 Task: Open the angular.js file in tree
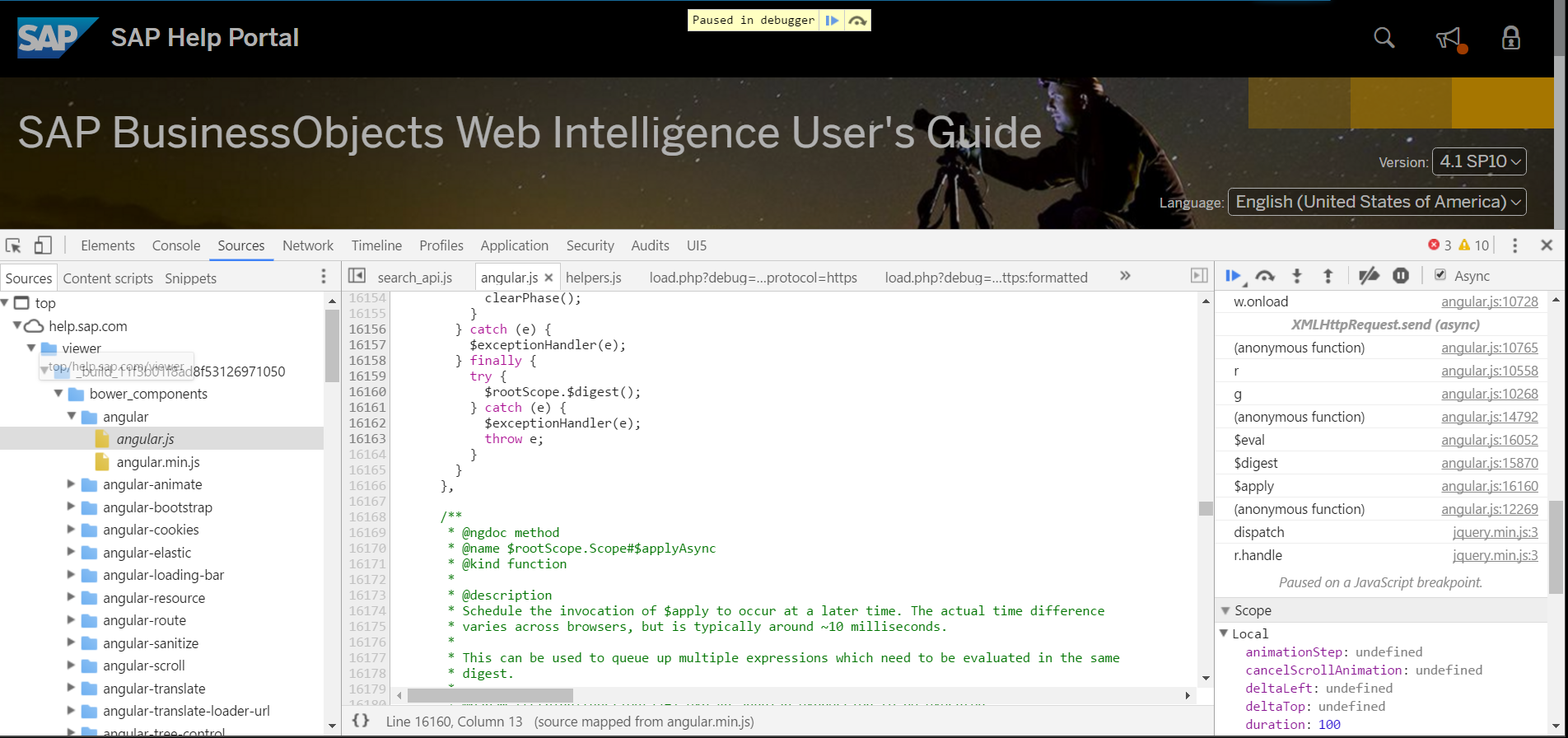click(145, 439)
